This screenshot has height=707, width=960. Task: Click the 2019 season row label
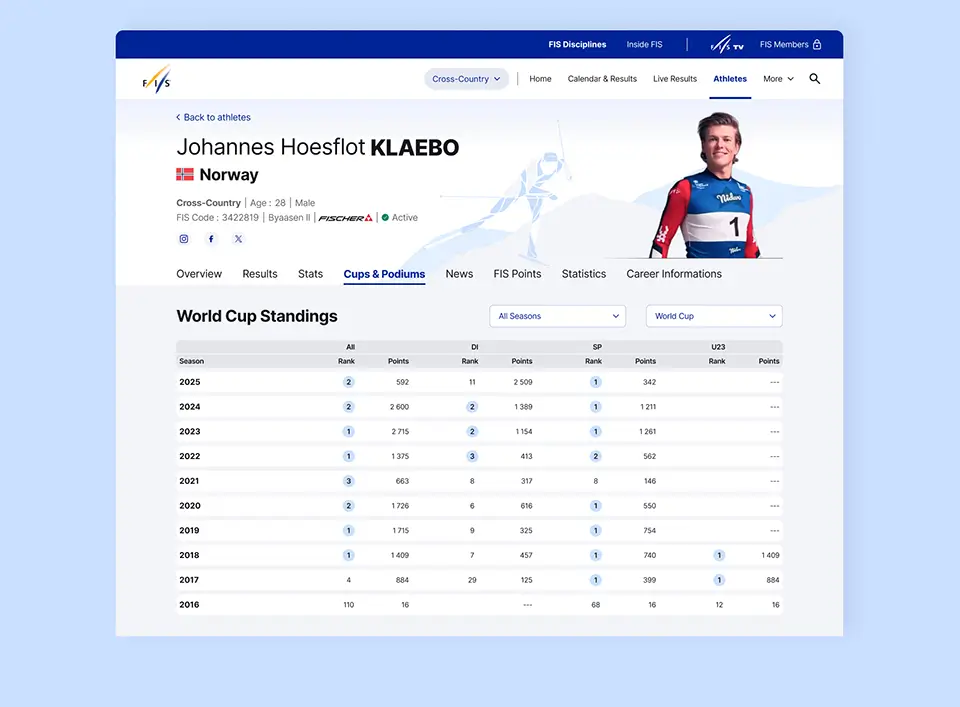pos(189,531)
